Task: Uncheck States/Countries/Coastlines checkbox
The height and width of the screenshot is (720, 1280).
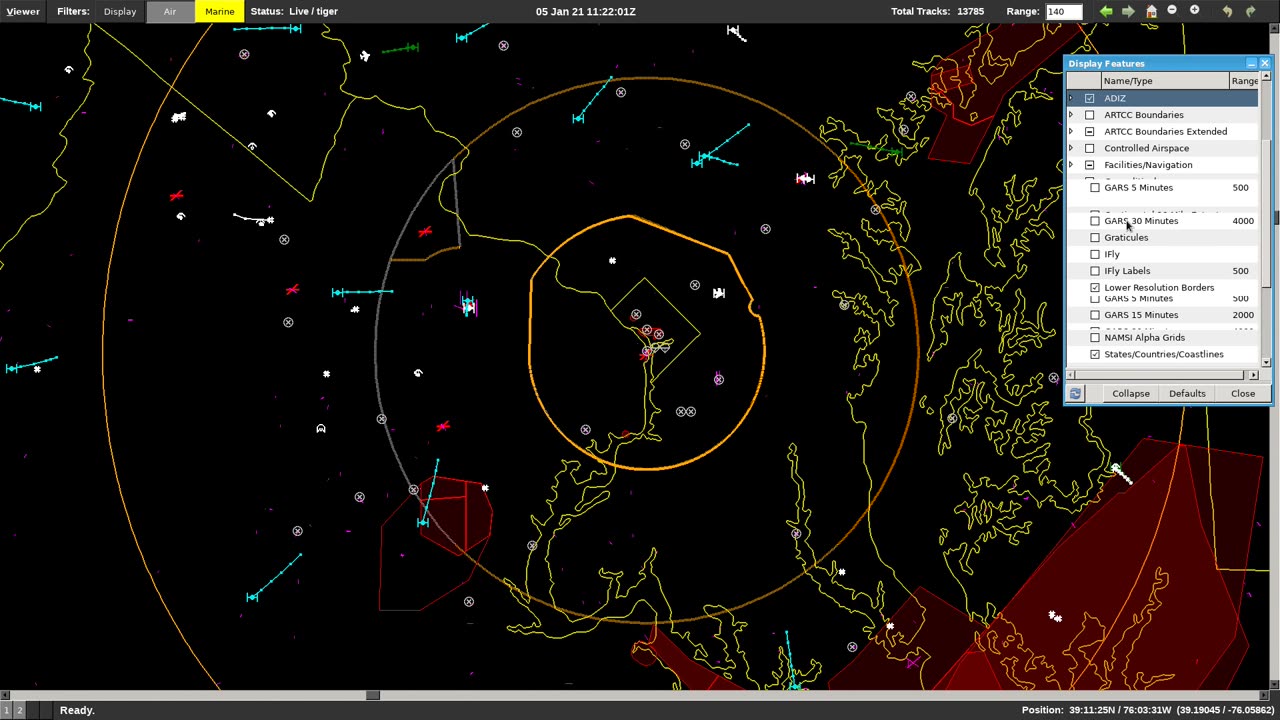Action: click(1095, 355)
